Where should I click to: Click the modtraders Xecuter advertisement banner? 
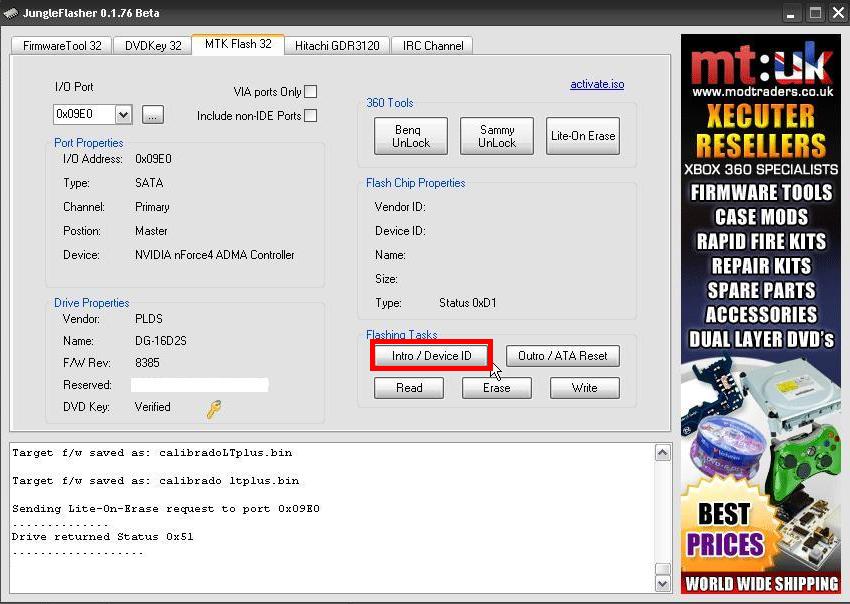click(761, 315)
